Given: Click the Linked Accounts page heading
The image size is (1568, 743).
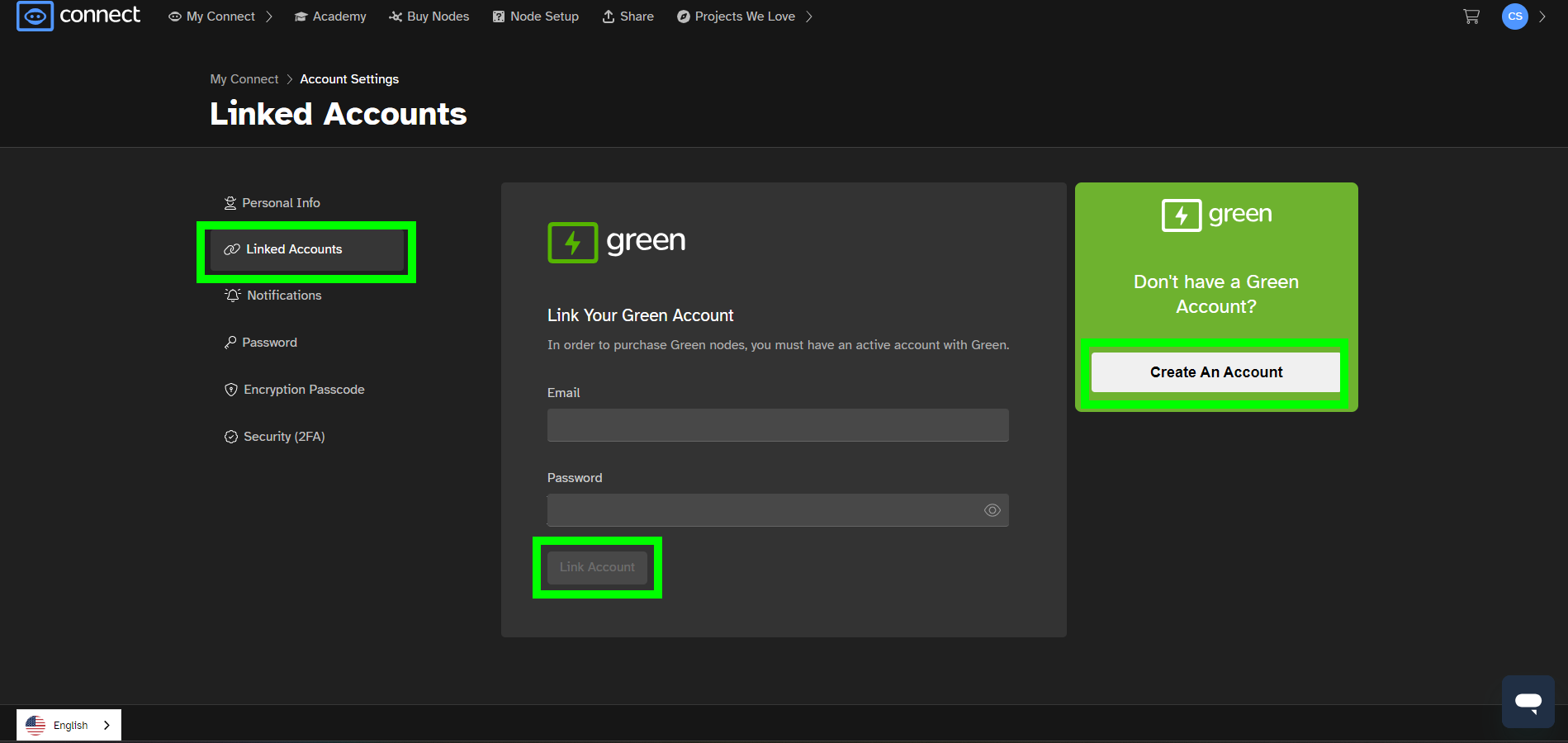Looking at the screenshot, I should tap(339, 114).
